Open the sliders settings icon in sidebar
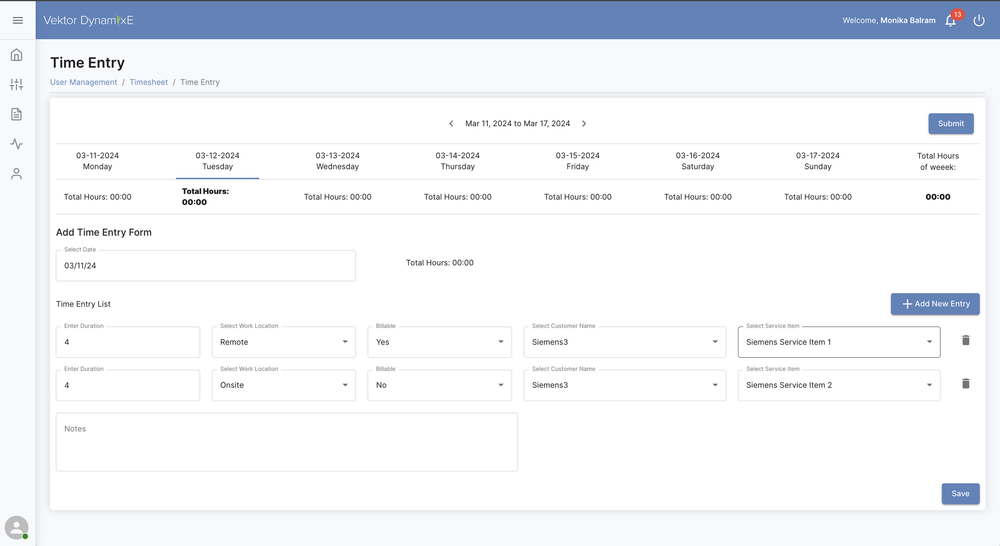Viewport: 1000px width, 546px height. pos(17,84)
